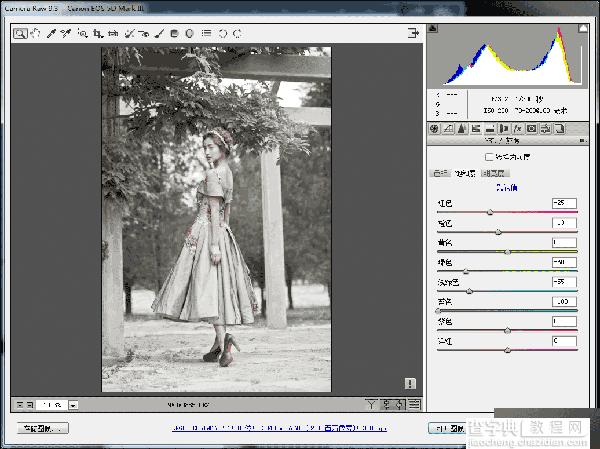Viewport: 600px width, 449px height.
Task: Open the Effects (fx) panel tab
Action: pyautogui.click(x=518, y=129)
